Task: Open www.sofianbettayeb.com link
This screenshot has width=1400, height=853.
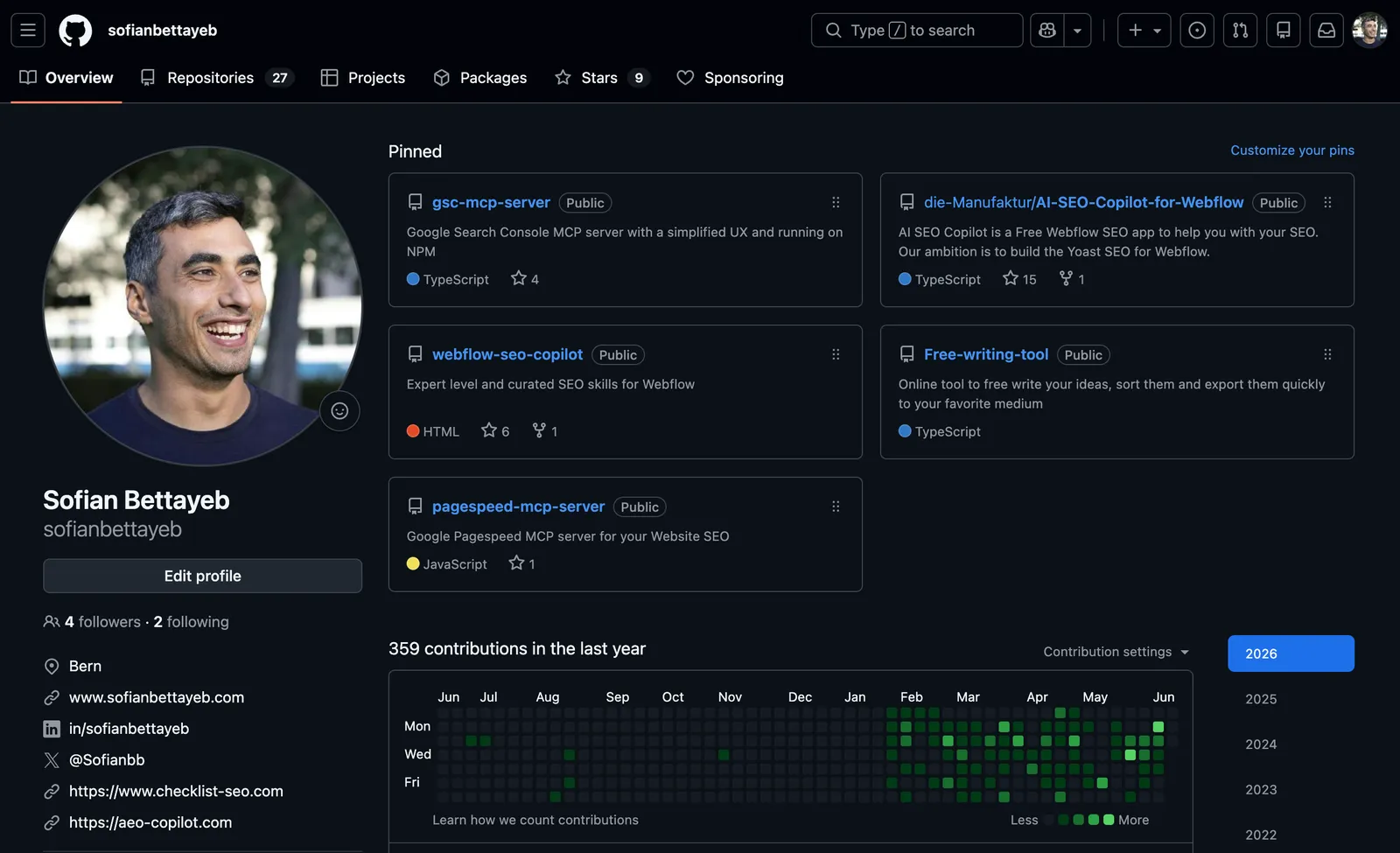Action: (157, 697)
